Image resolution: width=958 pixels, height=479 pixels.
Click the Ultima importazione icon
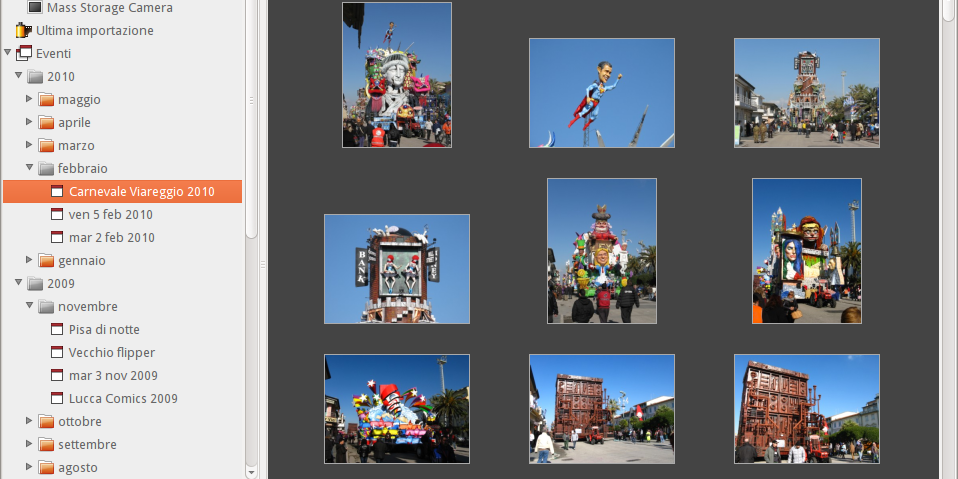point(24,31)
